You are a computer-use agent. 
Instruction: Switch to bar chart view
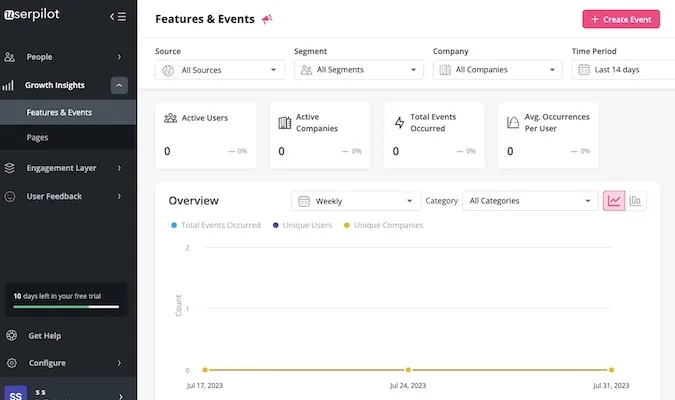coord(635,201)
